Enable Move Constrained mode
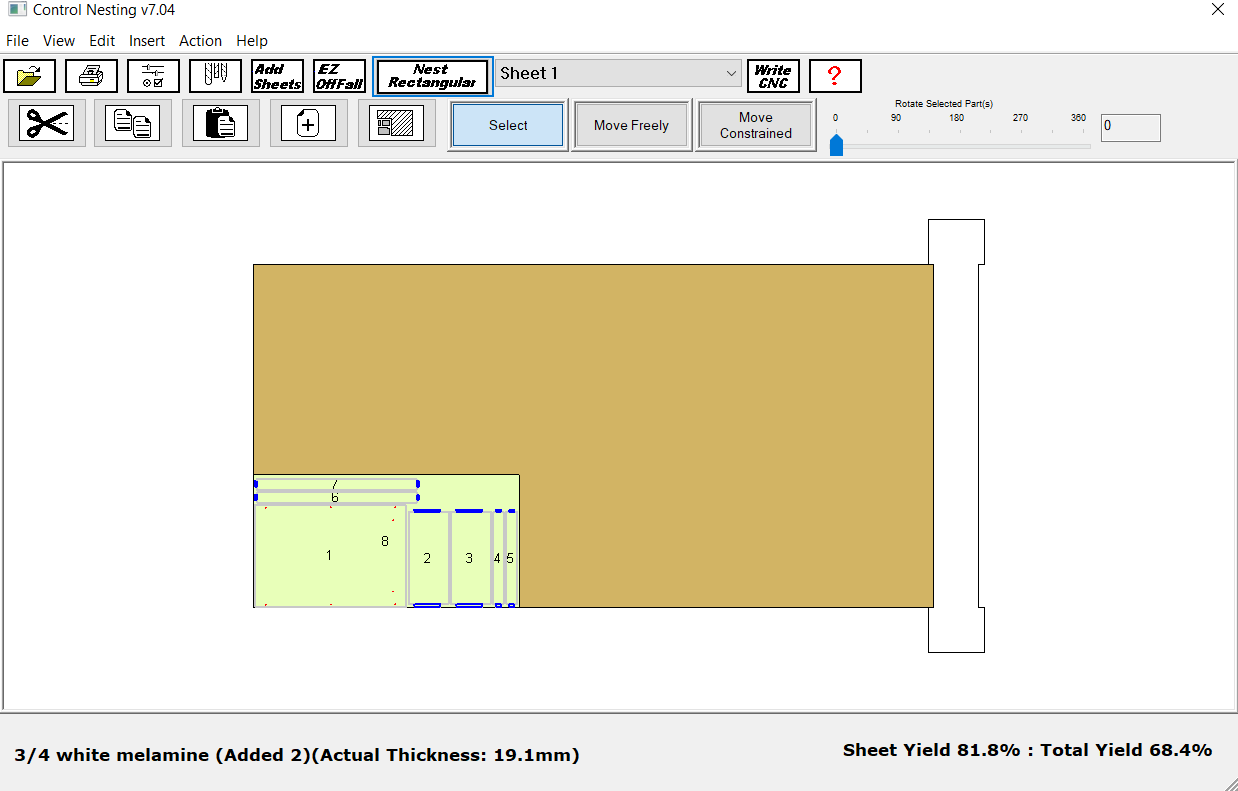The height and width of the screenshot is (791, 1238). pyautogui.click(x=755, y=125)
